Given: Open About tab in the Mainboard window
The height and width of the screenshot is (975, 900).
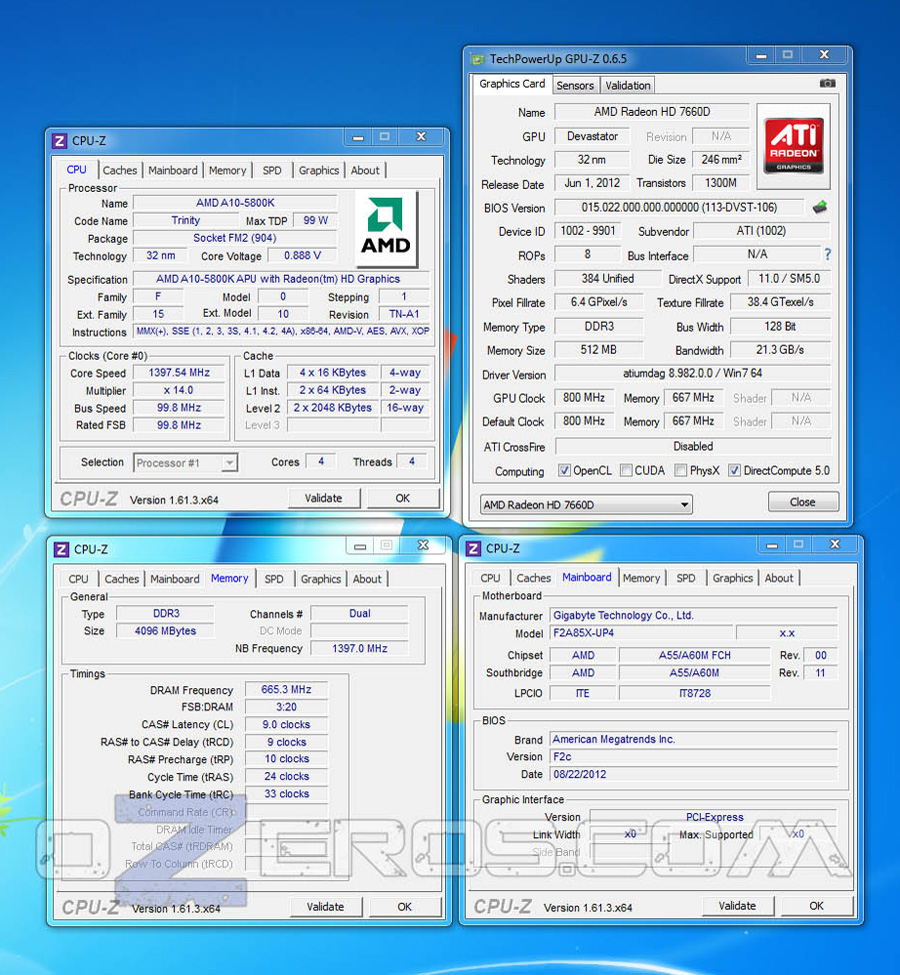Looking at the screenshot, I should point(779,578).
